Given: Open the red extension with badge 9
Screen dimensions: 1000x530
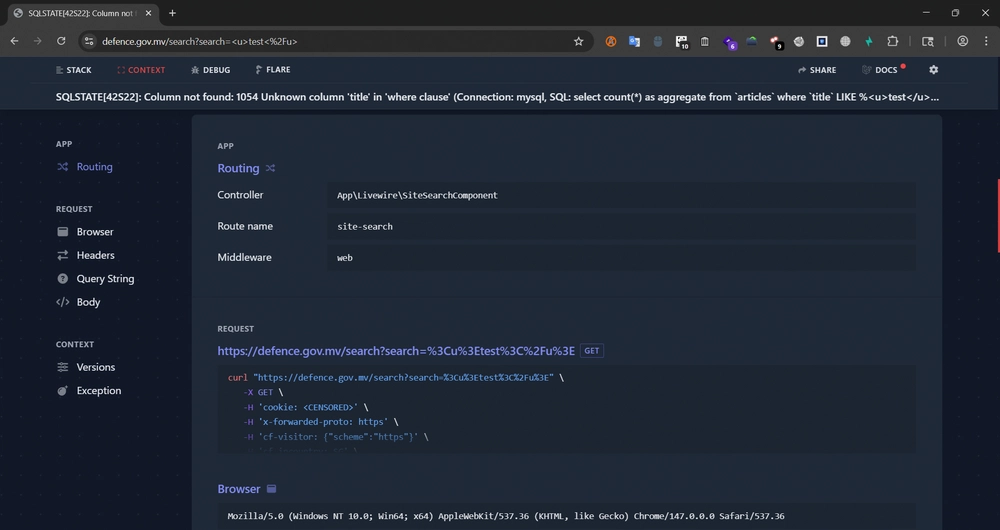Looking at the screenshot, I should [x=776, y=42].
